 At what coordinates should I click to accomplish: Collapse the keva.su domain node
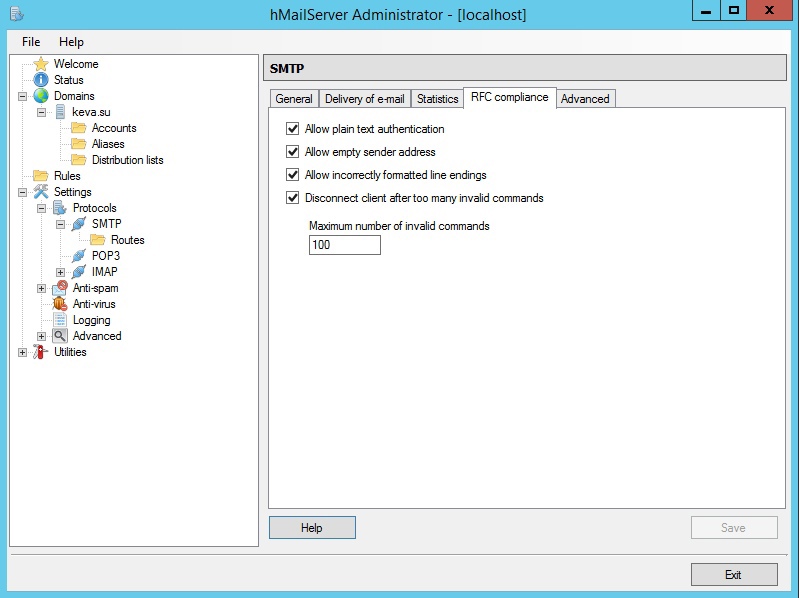[x=41, y=112]
